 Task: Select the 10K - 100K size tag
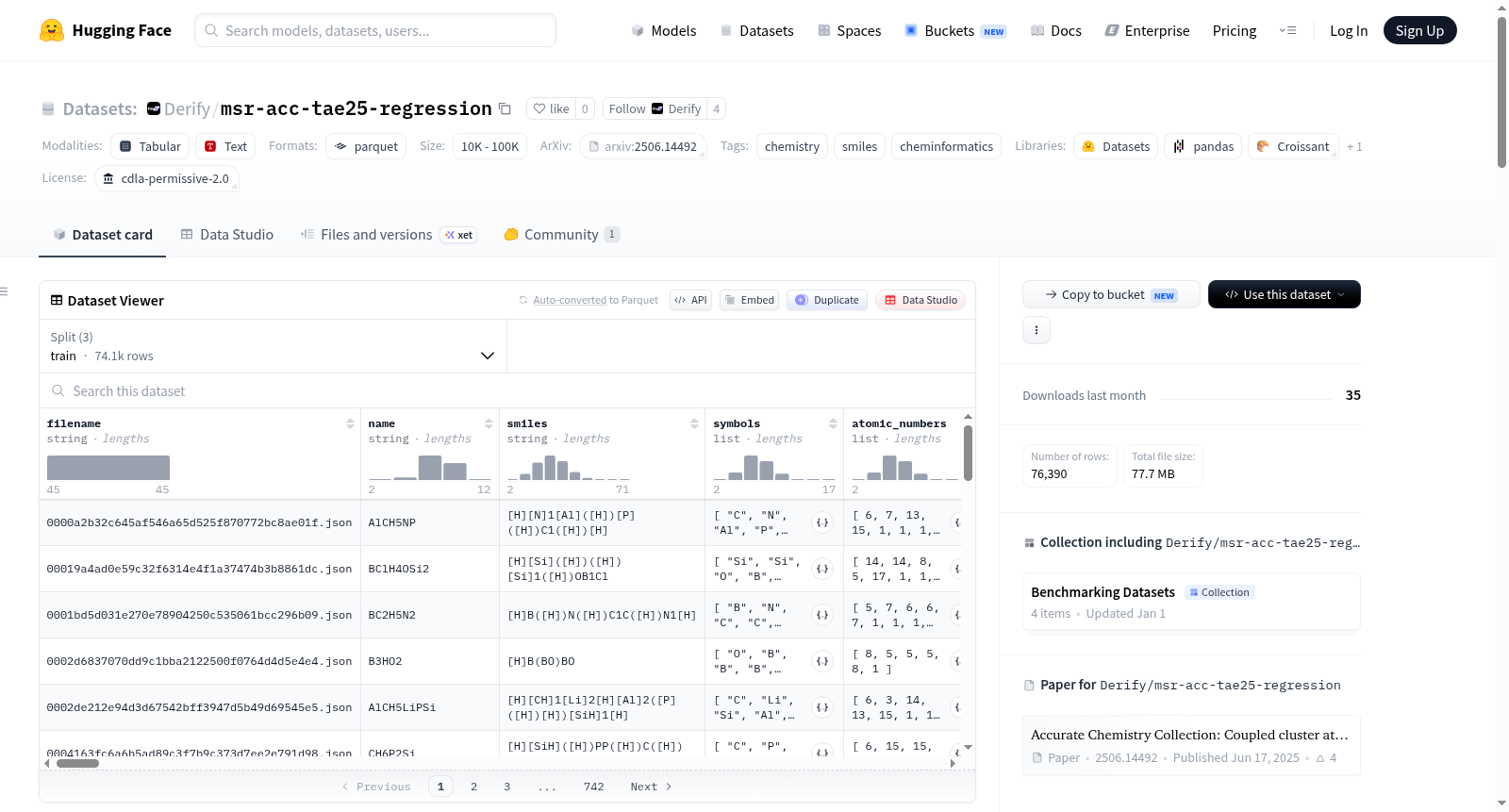(x=489, y=146)
